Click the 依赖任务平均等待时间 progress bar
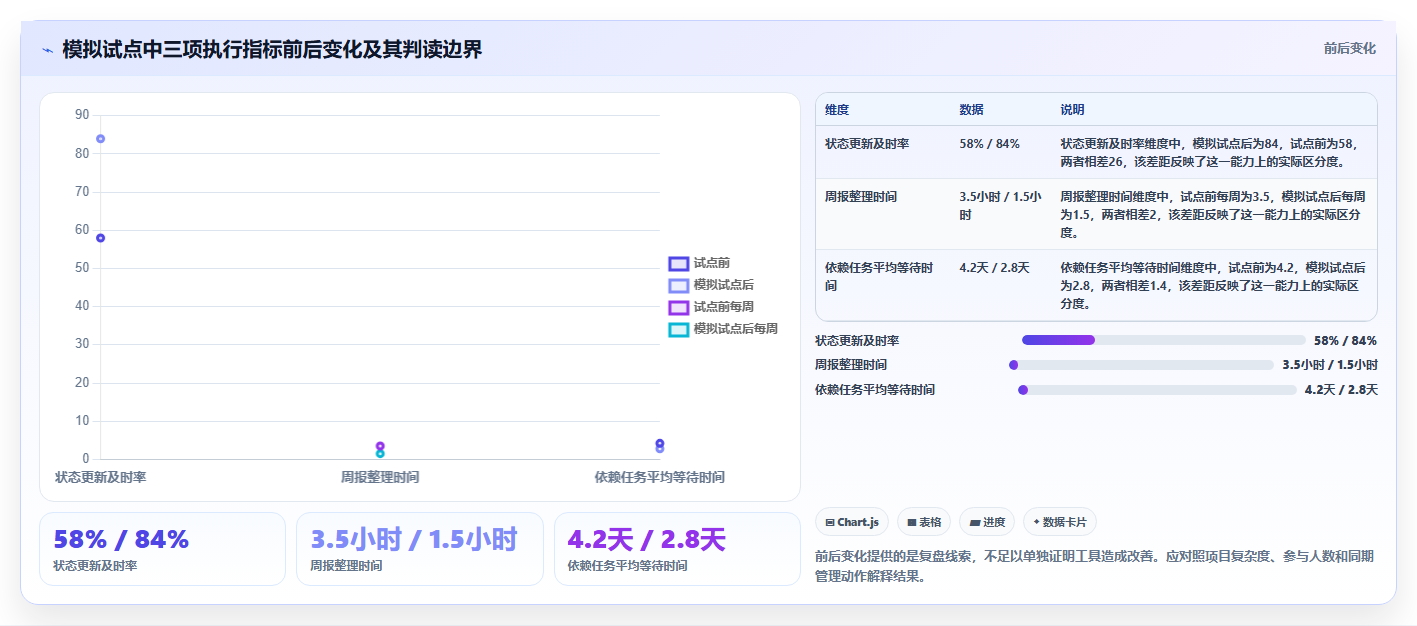 pos(1157,390)
